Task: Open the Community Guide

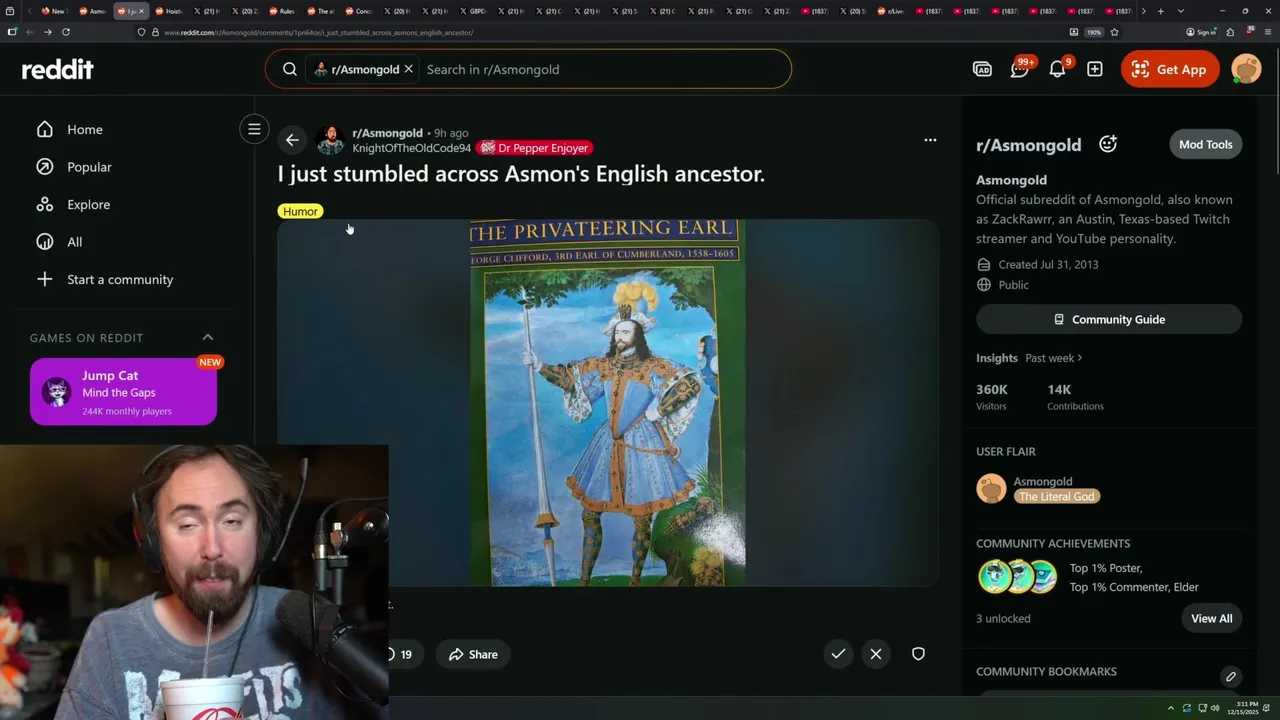Action: (1109, 319)
